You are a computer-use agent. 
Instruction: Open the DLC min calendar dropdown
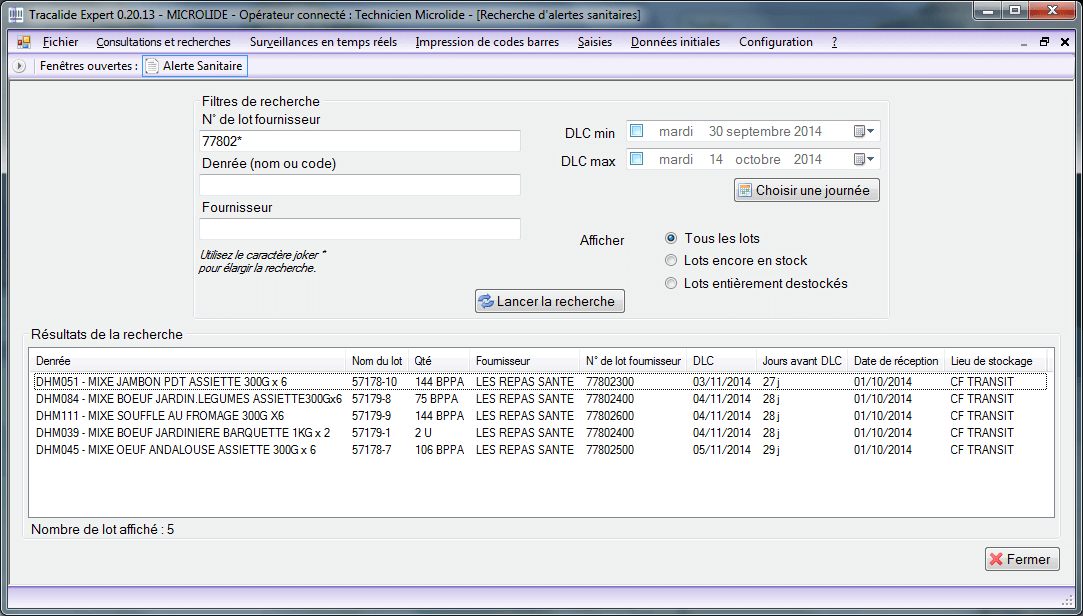click(x=864, y=131)
